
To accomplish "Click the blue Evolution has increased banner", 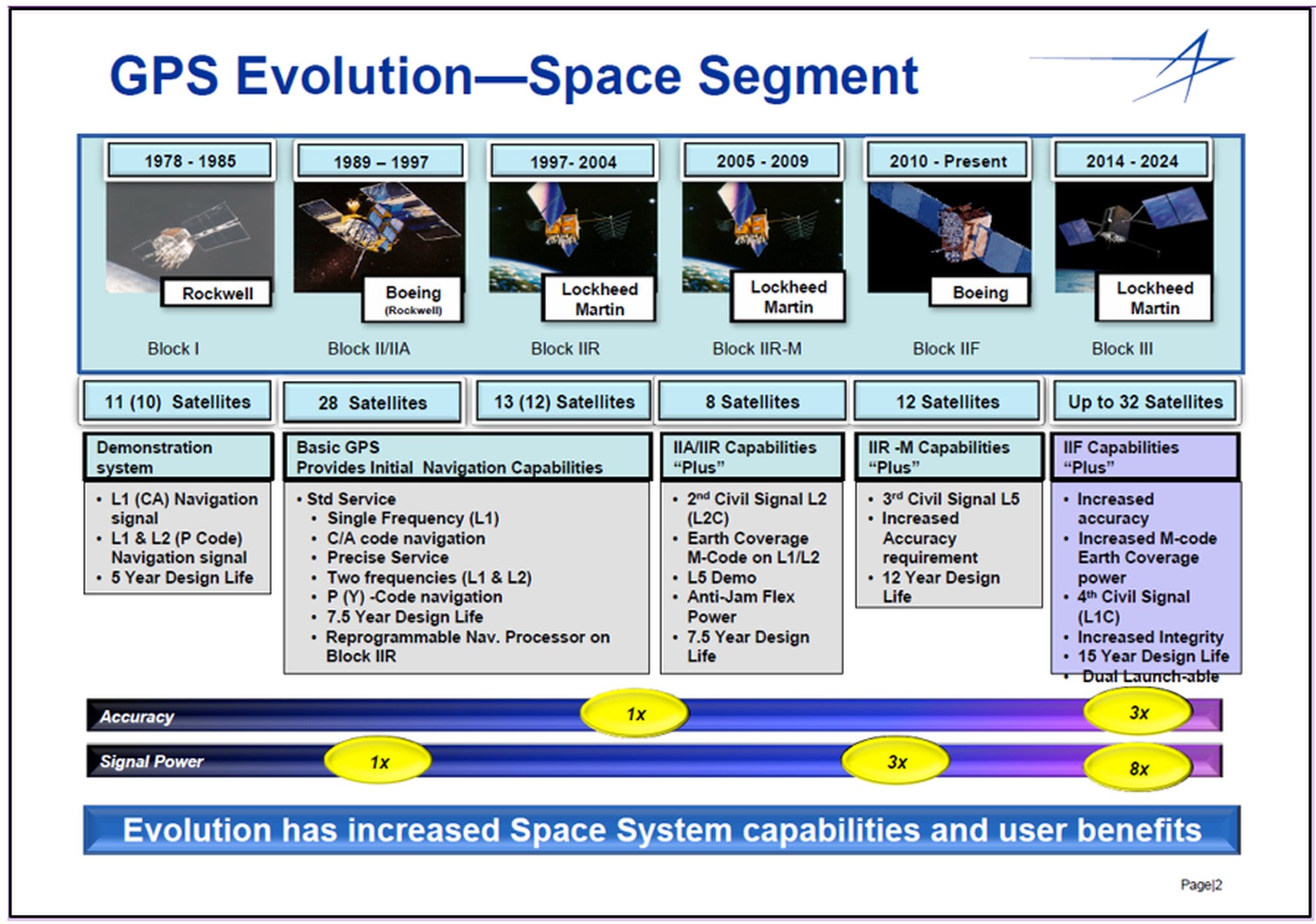I will point(661,830).
